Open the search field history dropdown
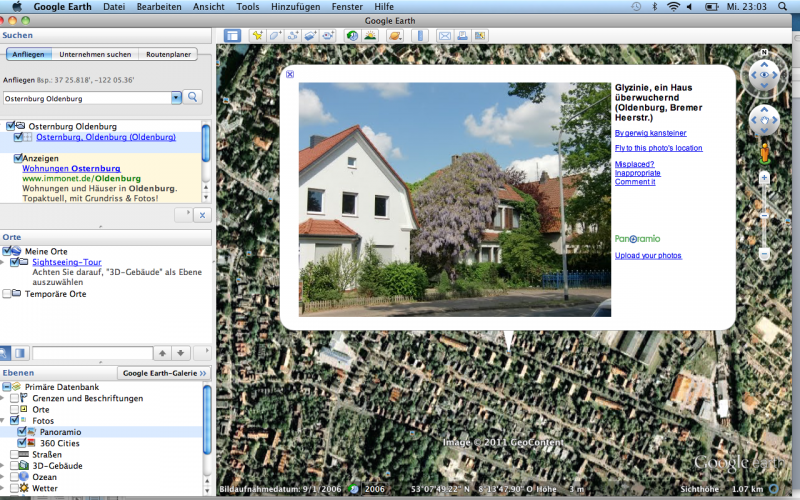 tap(176, 98)
